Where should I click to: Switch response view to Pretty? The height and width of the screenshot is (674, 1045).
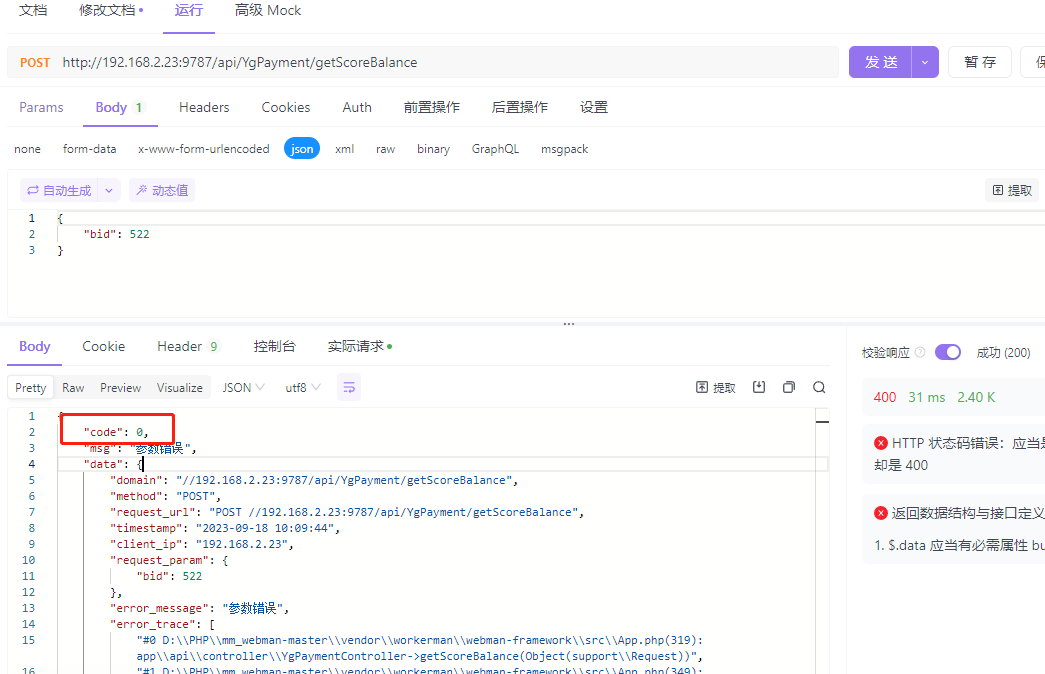pos(31,387)
